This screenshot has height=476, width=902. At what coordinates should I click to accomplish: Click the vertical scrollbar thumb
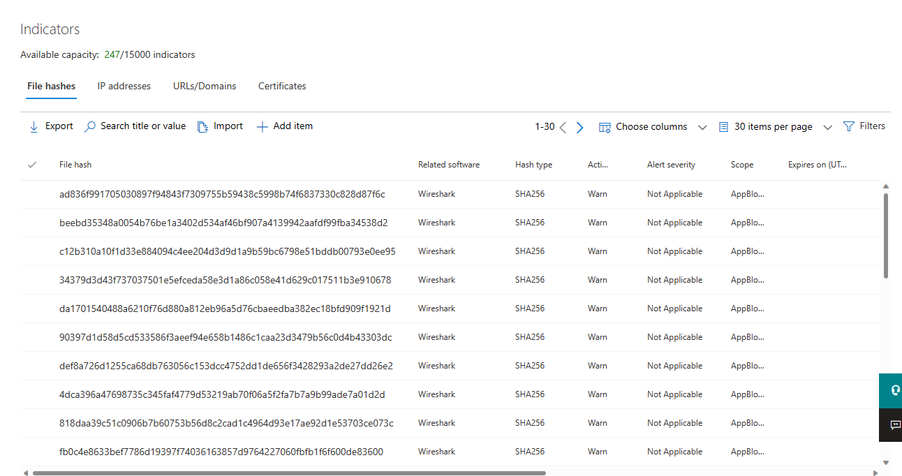[x=886, y=236]
